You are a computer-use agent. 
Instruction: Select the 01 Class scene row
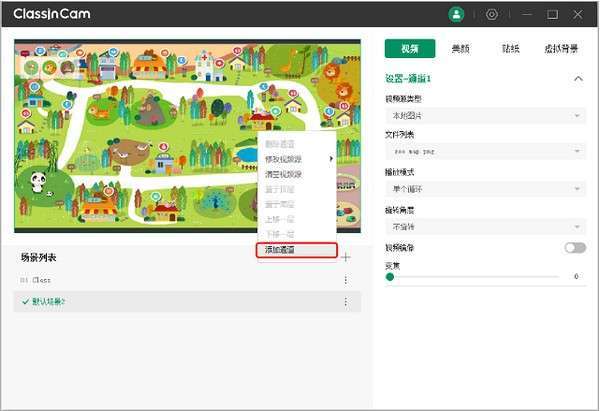[188, 280]
